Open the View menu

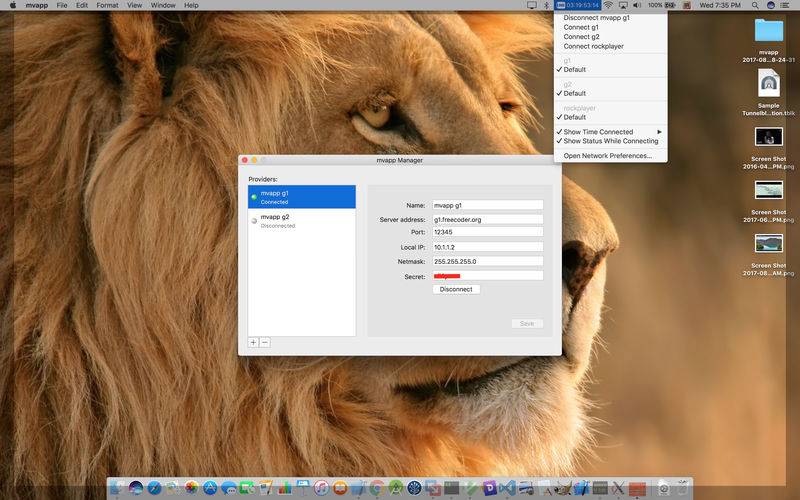(x=134, y=5)
